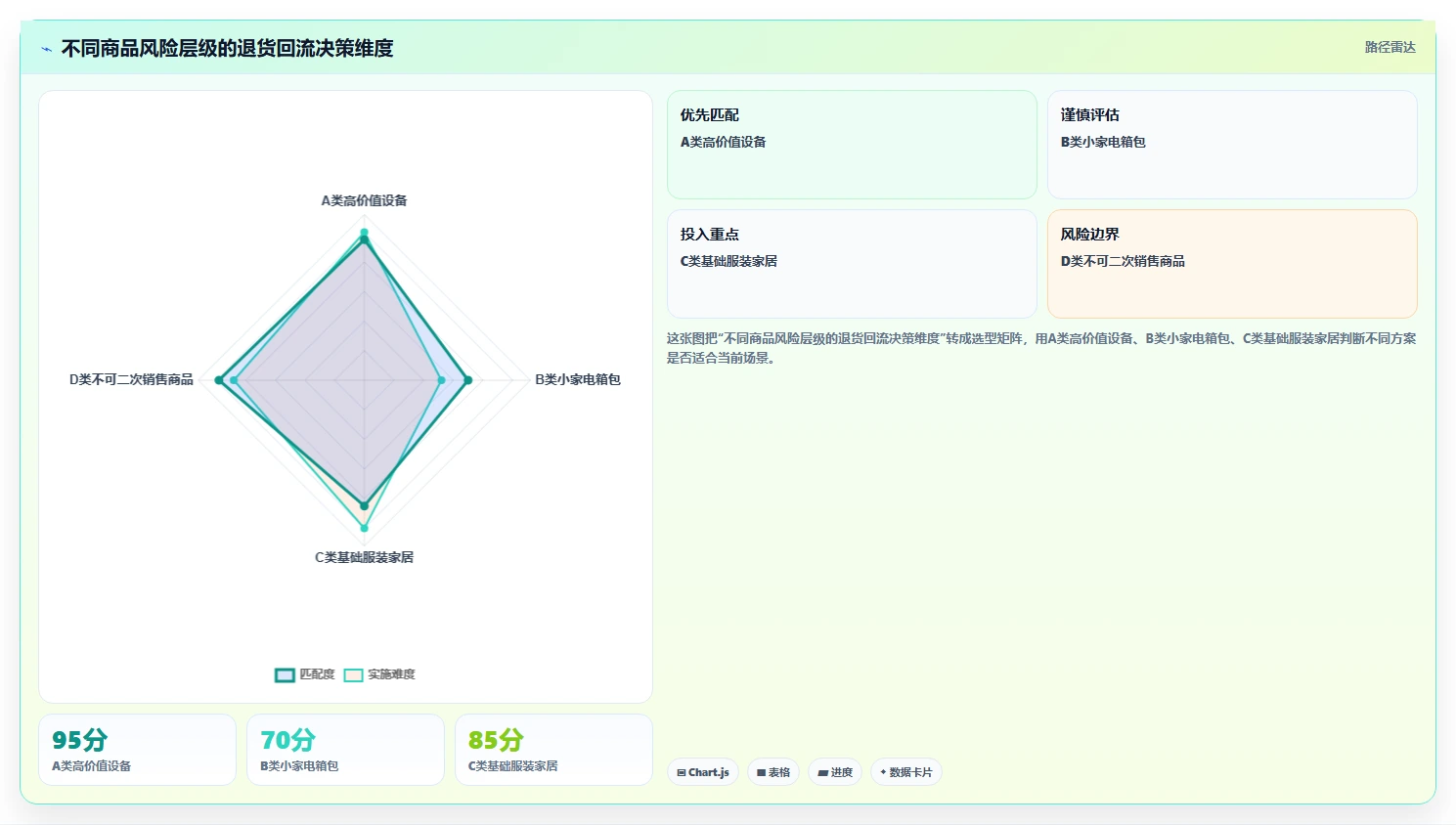Select the 表格 tag
1456x825 pixels.
(773, 772)
